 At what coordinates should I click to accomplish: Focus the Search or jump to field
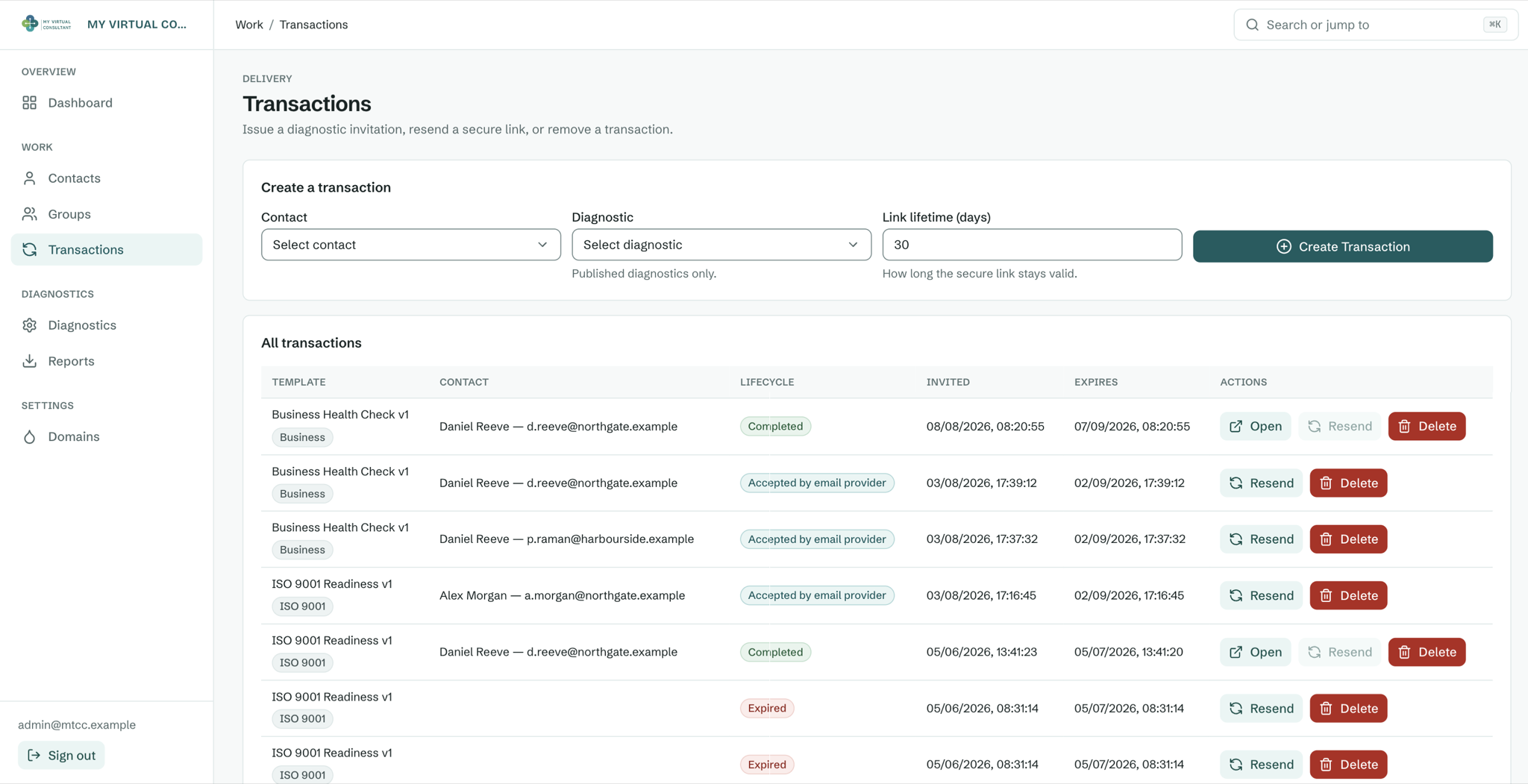[x=1375, y=25]
